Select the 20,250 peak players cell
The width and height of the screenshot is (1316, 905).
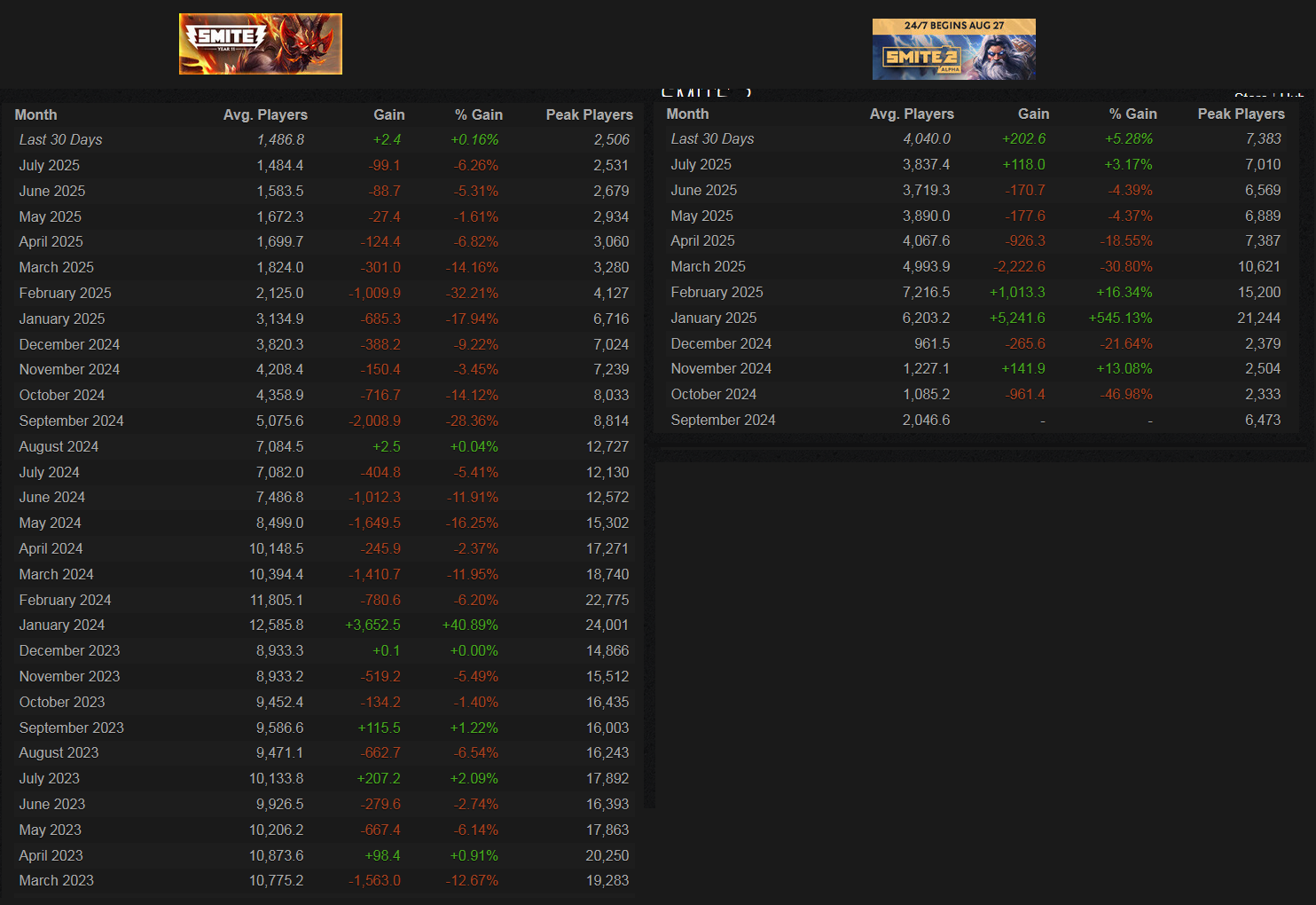pos(607,855)
